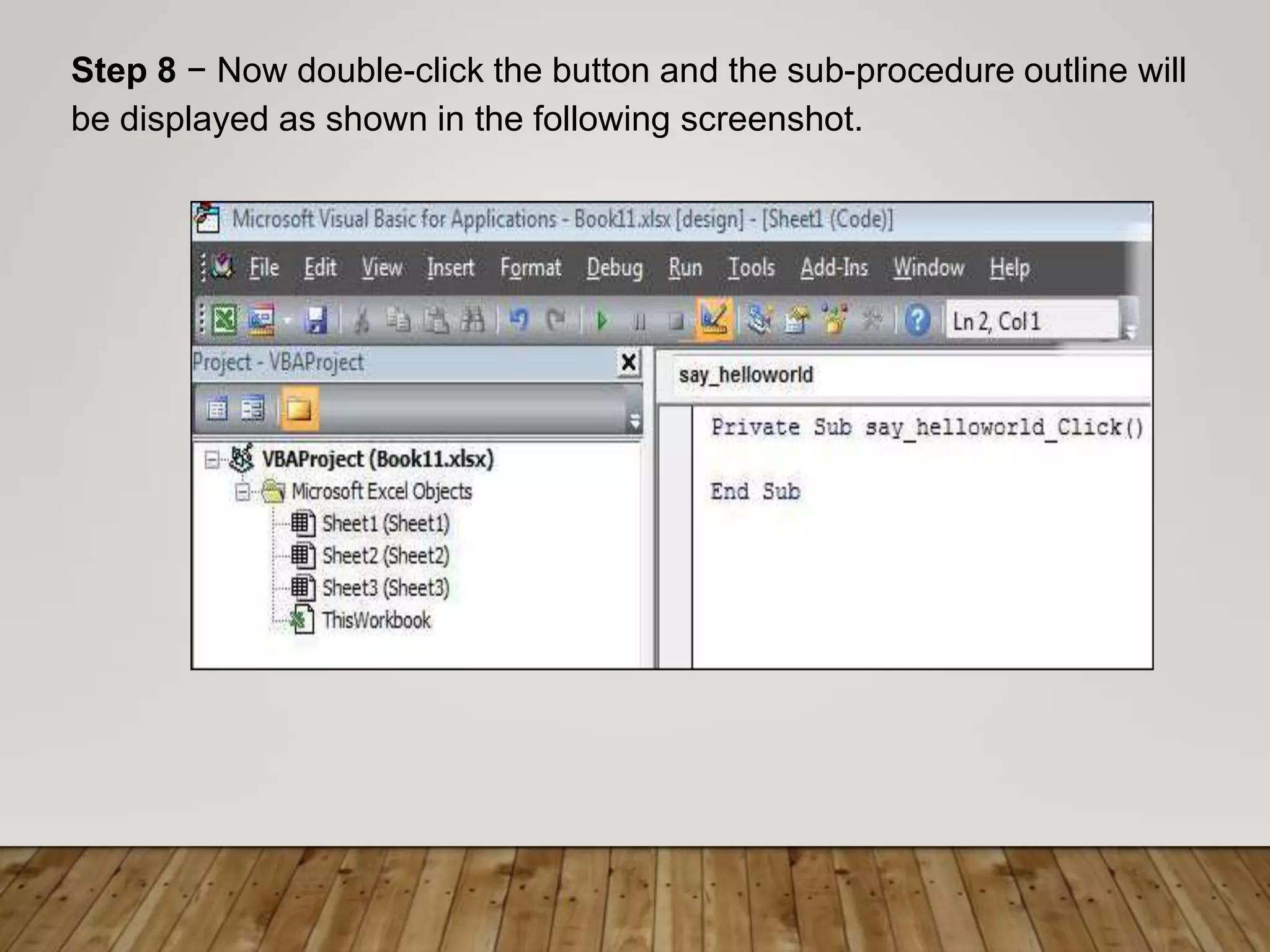Image resolution: width=1270 pixels, height=952 pixels.
Task: Undo the last action
Action: [x=518, y=320]
